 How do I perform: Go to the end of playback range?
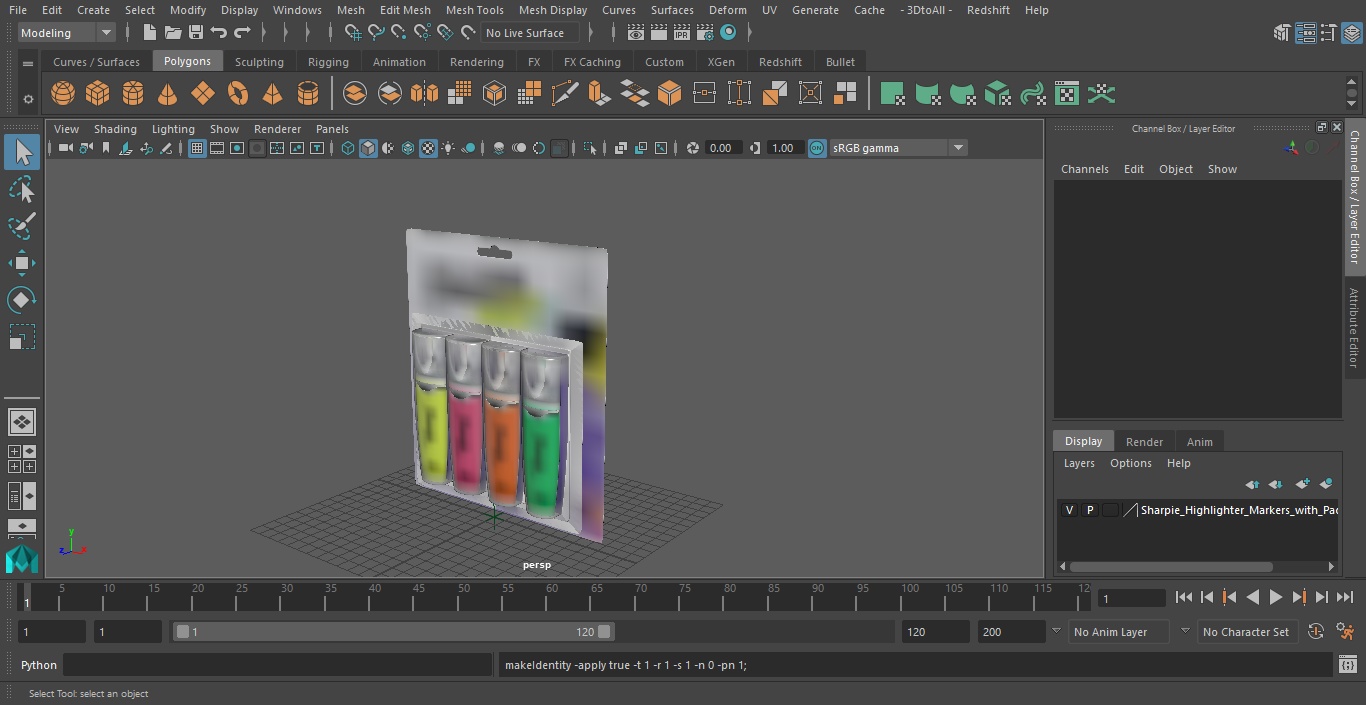pos(1345,598)
